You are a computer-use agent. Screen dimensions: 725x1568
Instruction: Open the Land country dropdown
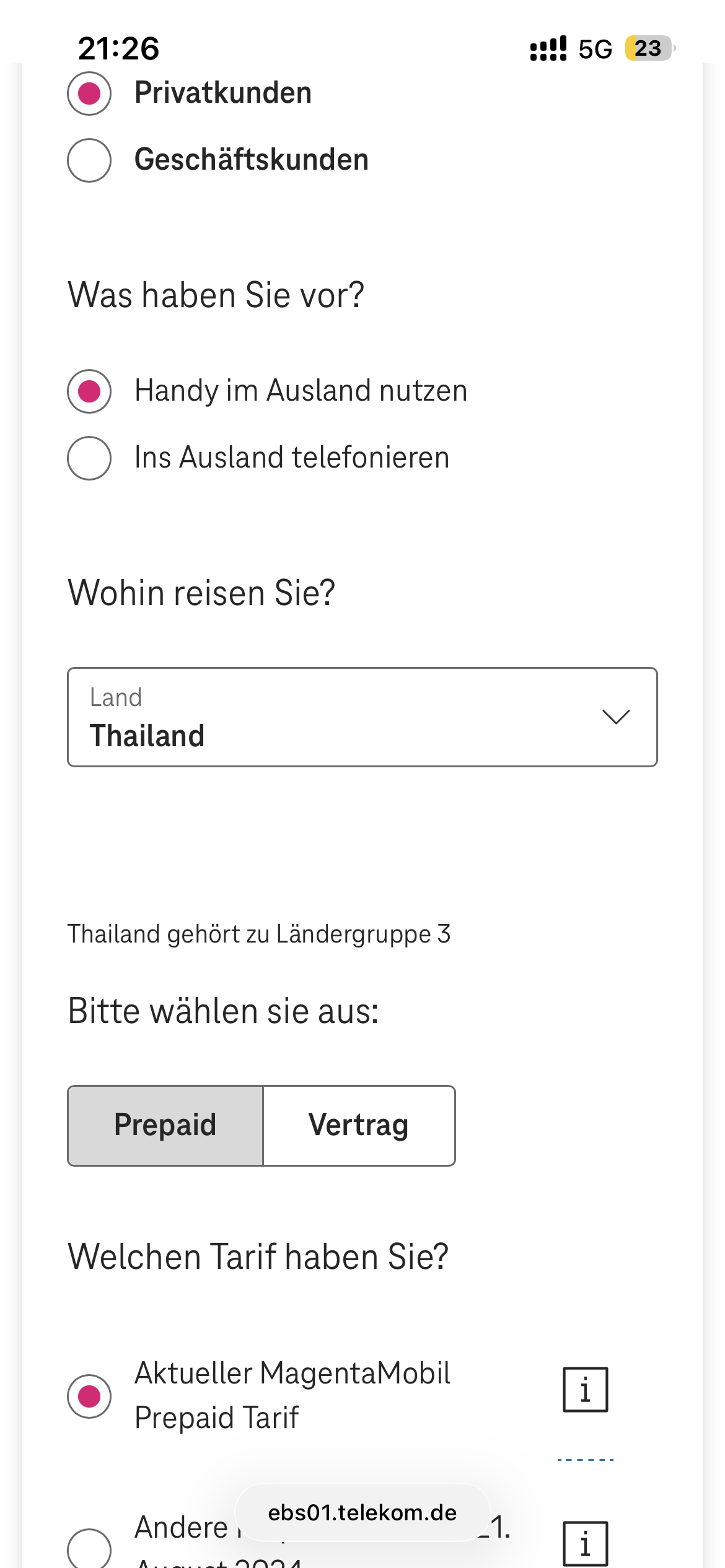point(362,717)
